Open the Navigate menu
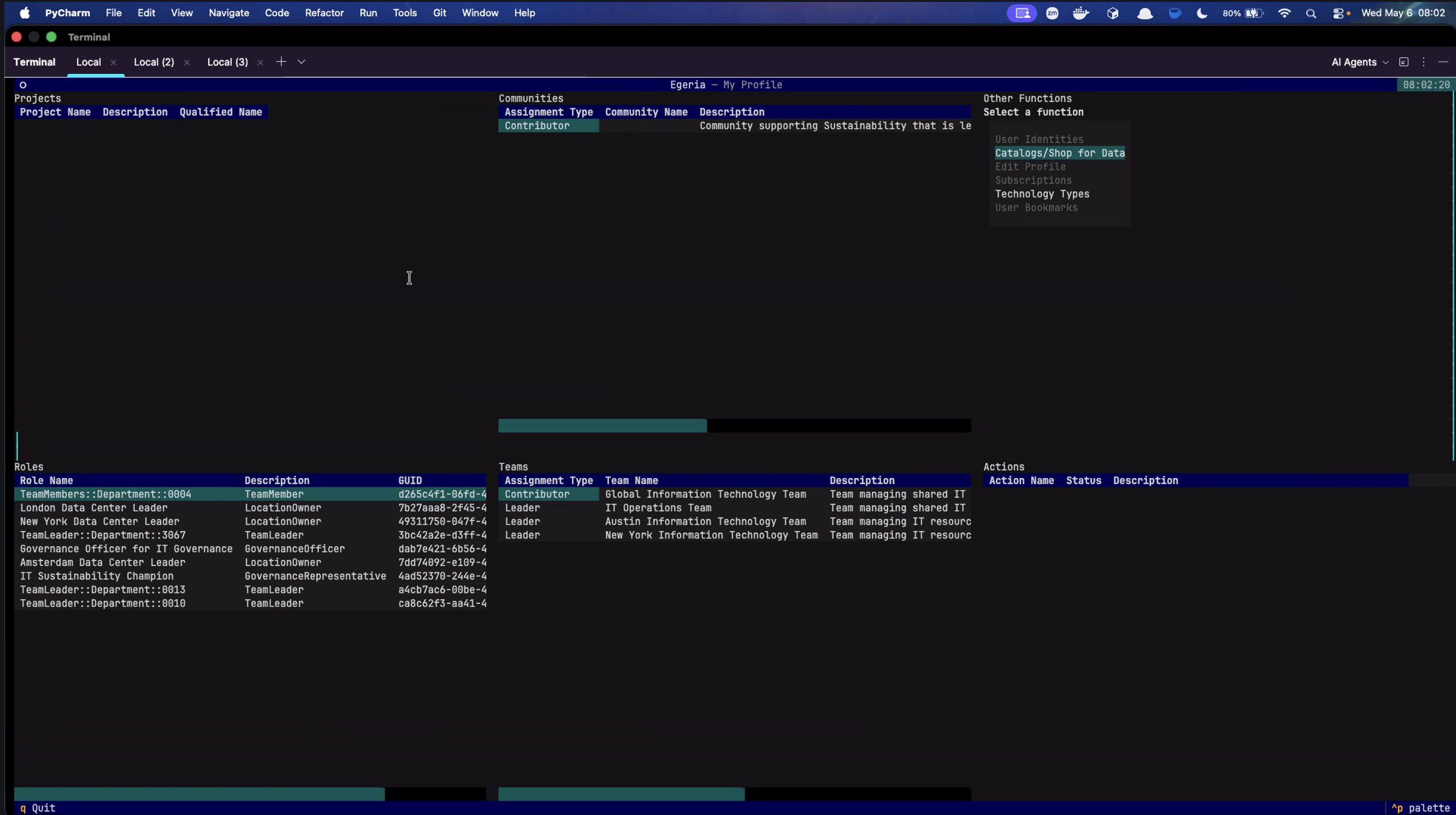The height and width of the screenshot is (815, 1456). point(229,12)
